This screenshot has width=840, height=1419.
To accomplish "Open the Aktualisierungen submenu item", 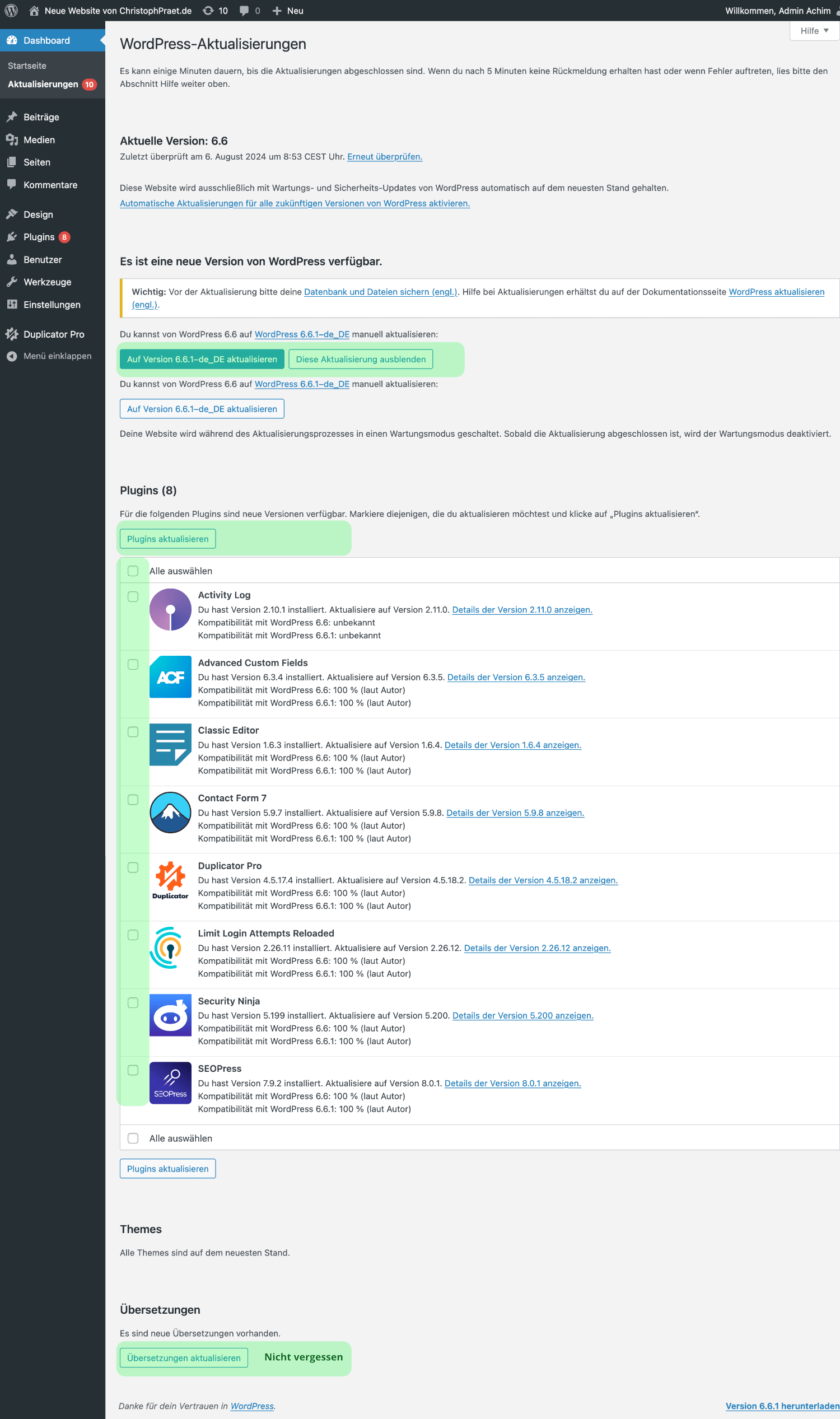I will (52, 85).
